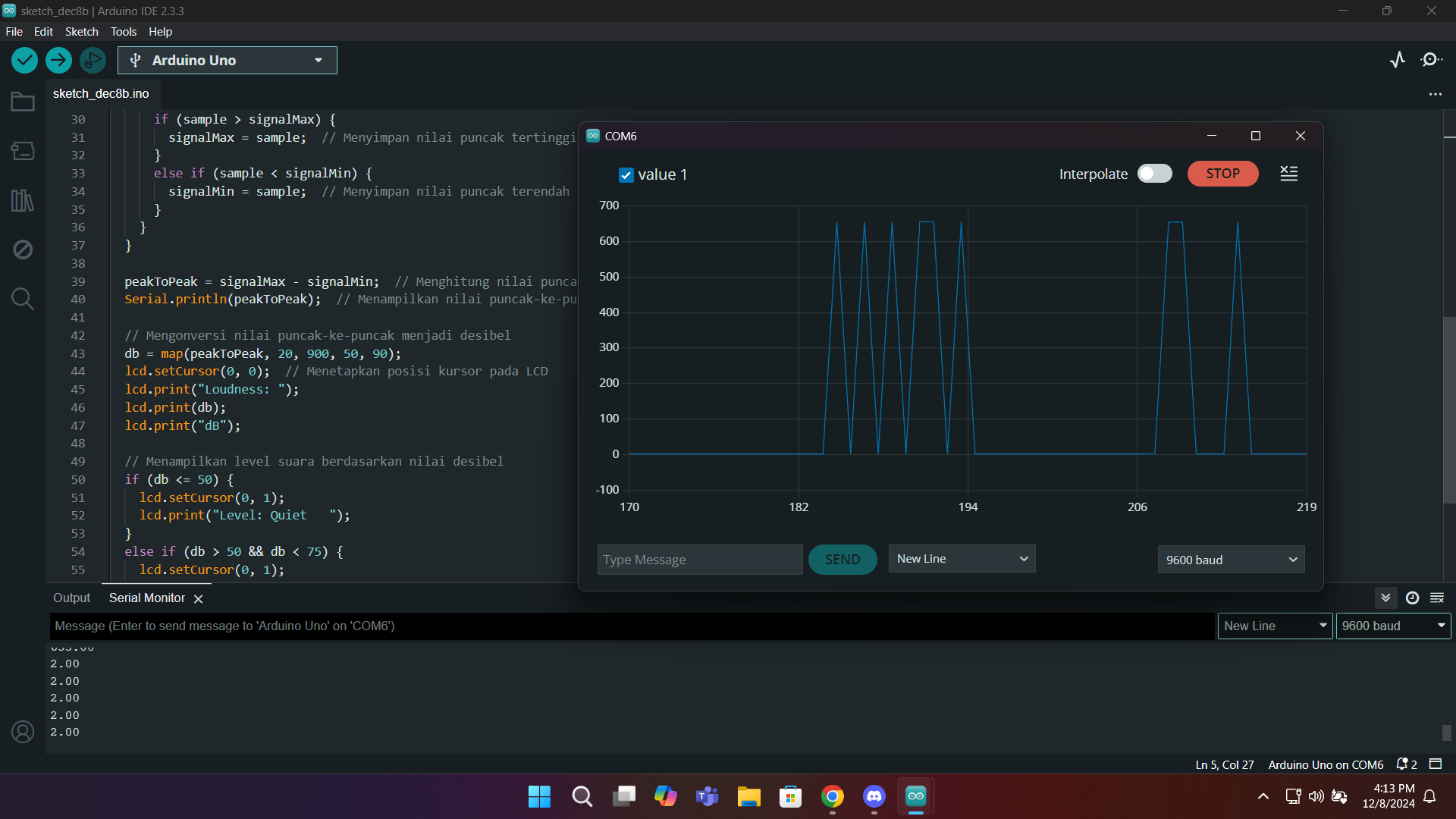Toggle autoscroll in the Serial Monitor
The height and width of the screenshot is (819, 1456).
(1385, 598)
